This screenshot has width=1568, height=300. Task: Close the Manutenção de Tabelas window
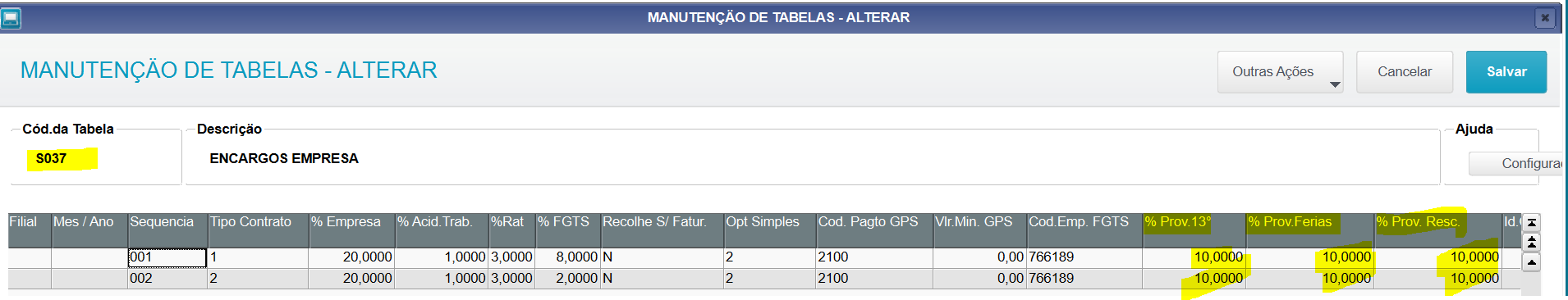1545,18
